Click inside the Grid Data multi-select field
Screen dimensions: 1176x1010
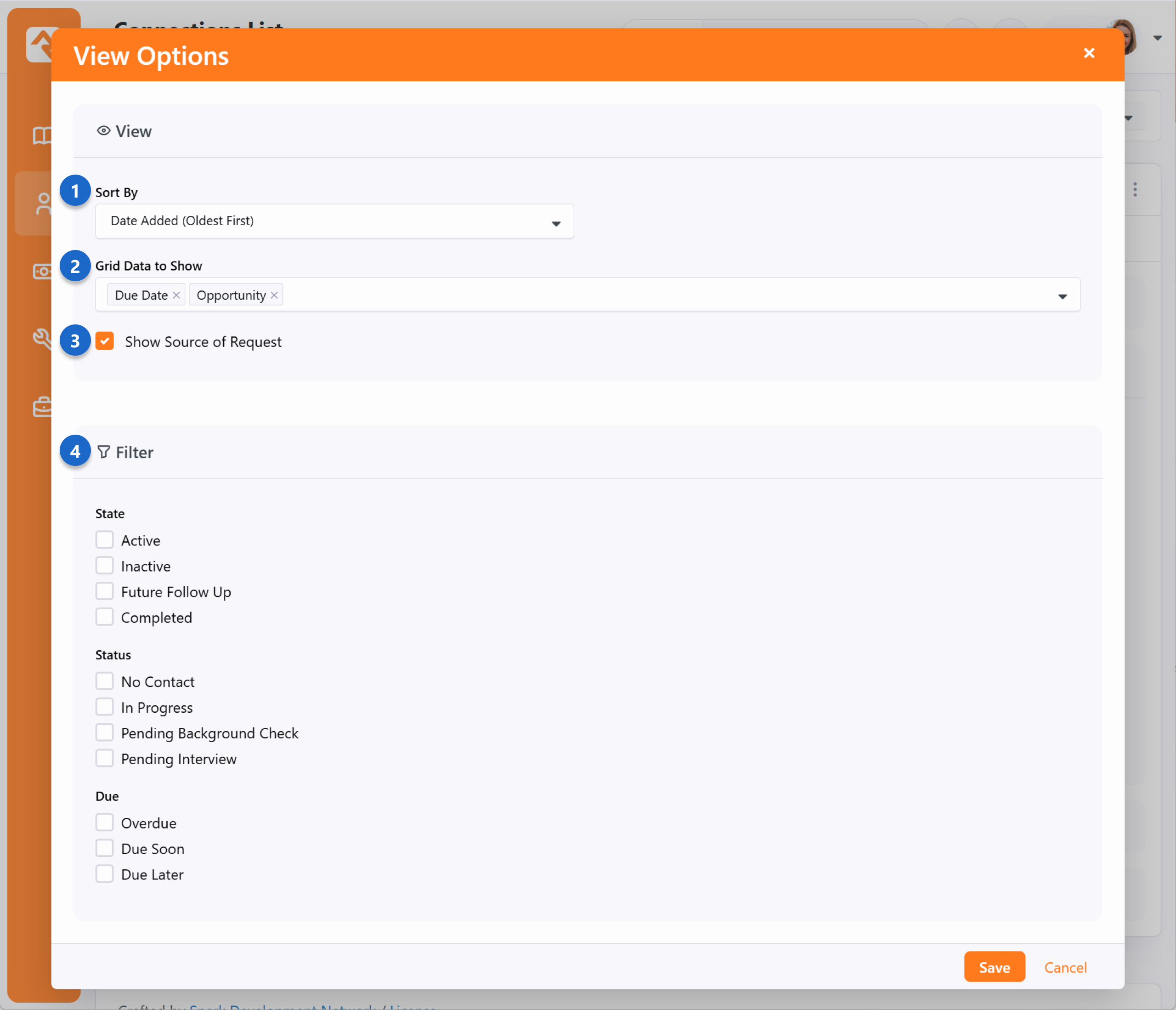624,295
